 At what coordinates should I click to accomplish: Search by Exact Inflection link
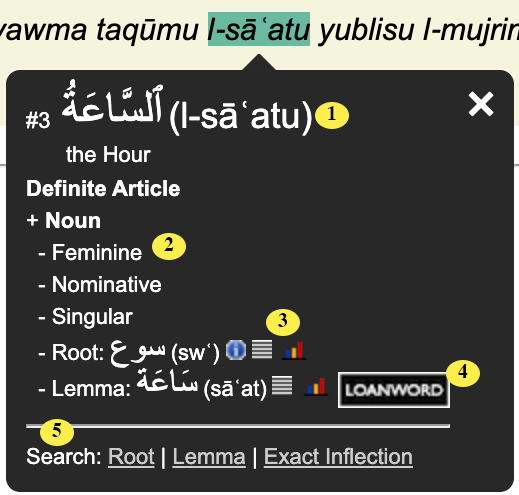[338, 456]
